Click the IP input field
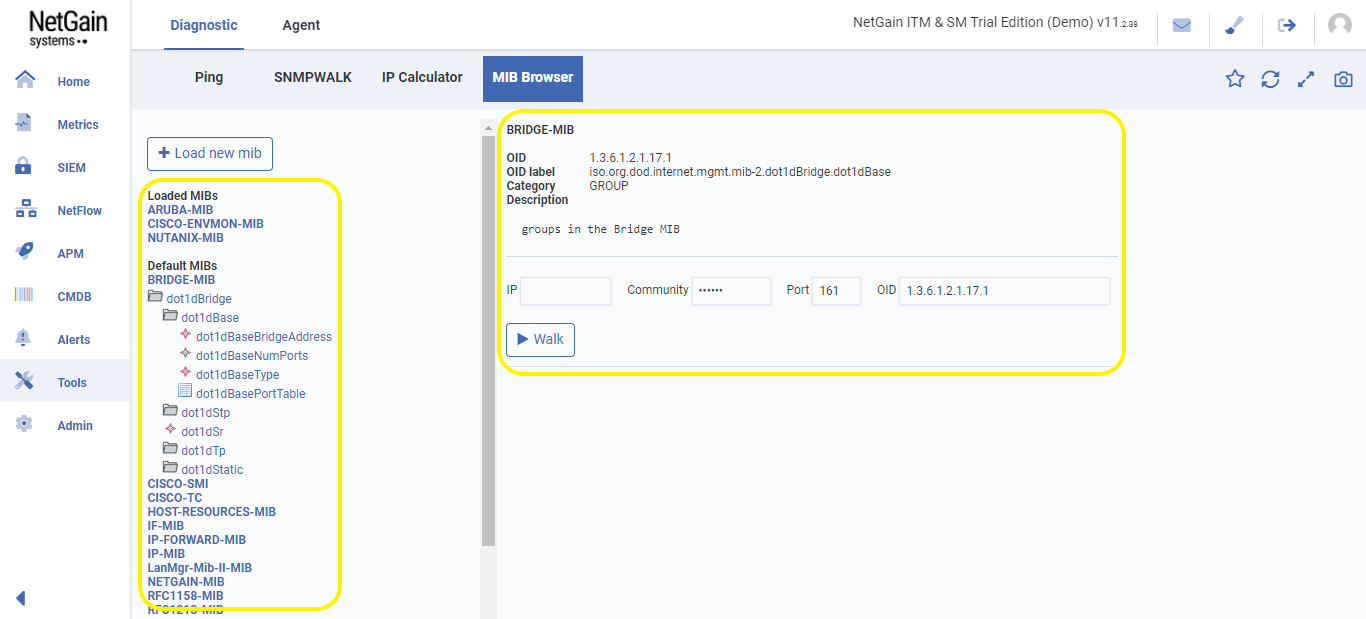 565,291
